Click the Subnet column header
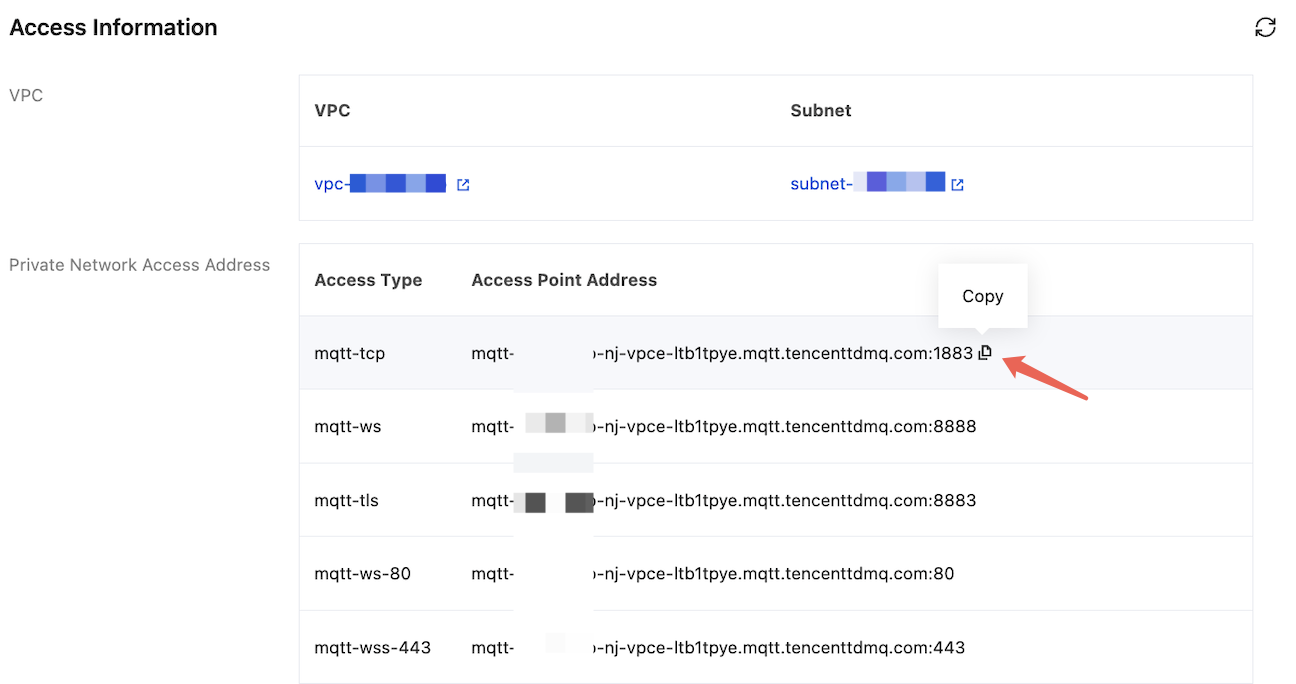Viewport: 1296px width, 684px height. pos(820,110)
